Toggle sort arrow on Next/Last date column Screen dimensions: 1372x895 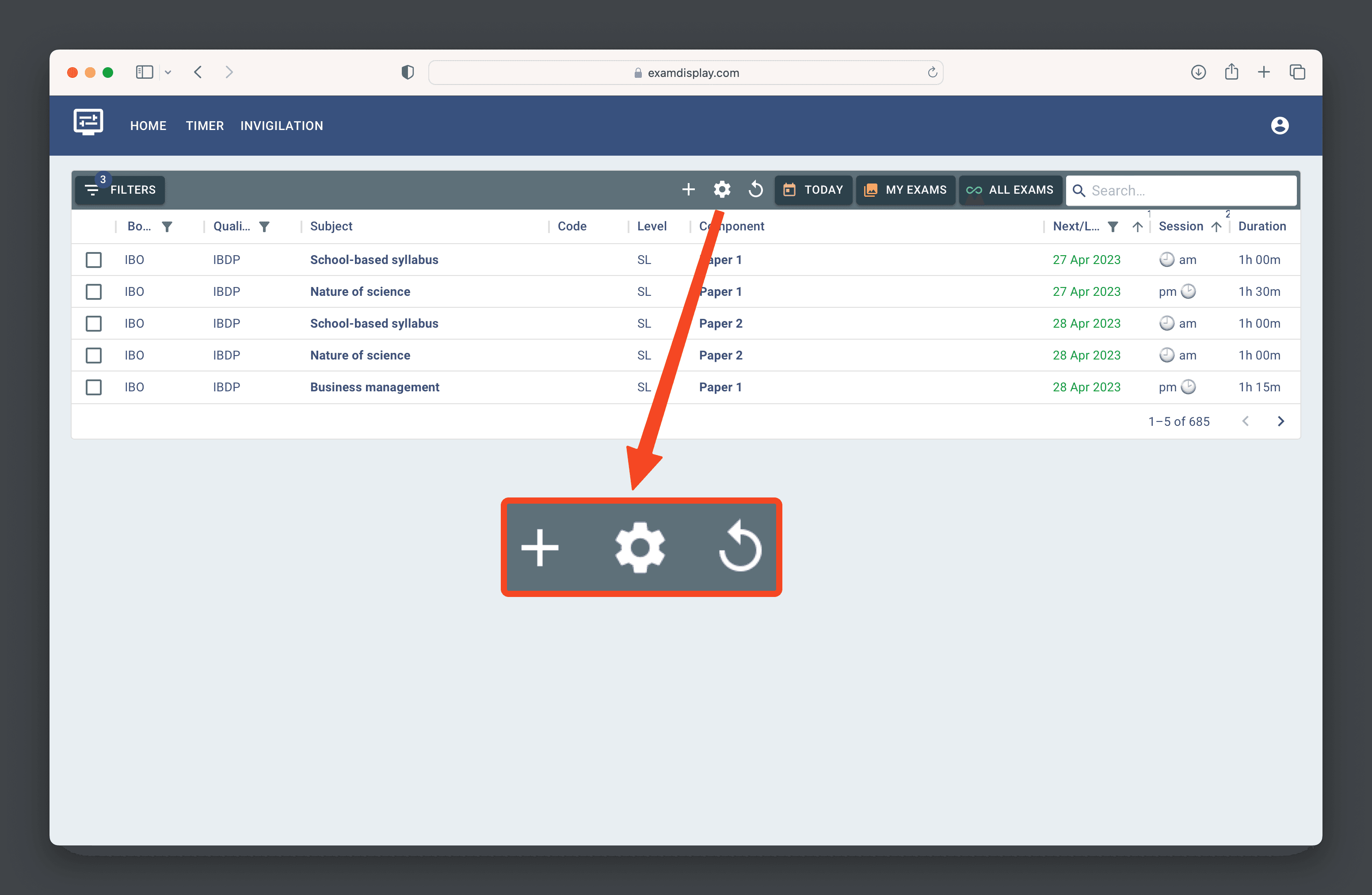(1137, 227)
